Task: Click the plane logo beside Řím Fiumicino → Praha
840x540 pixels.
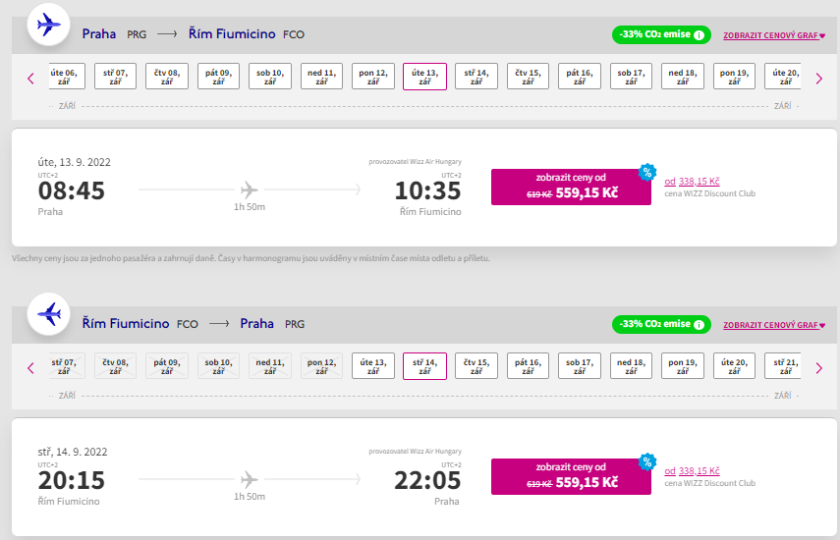Action: pyautogui.click(x=47, y=314)
